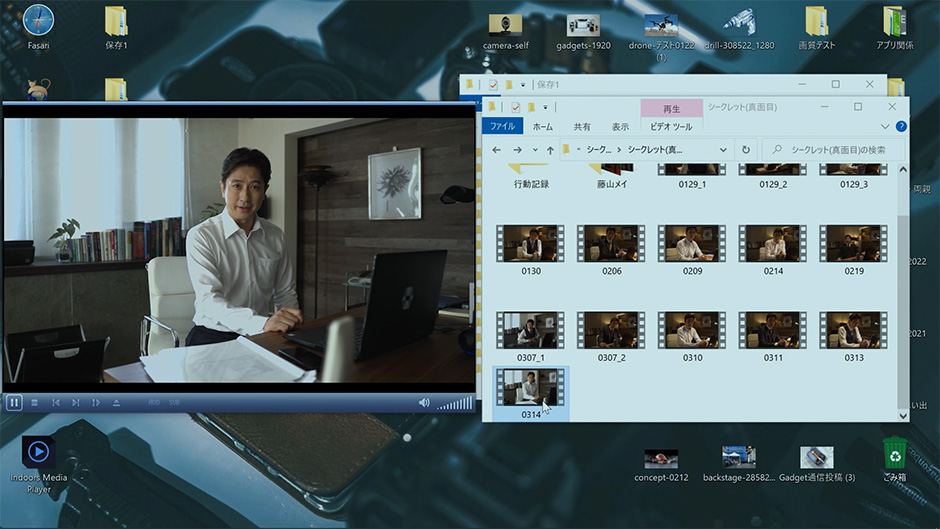Stop video playback

[x=35, y=403]
